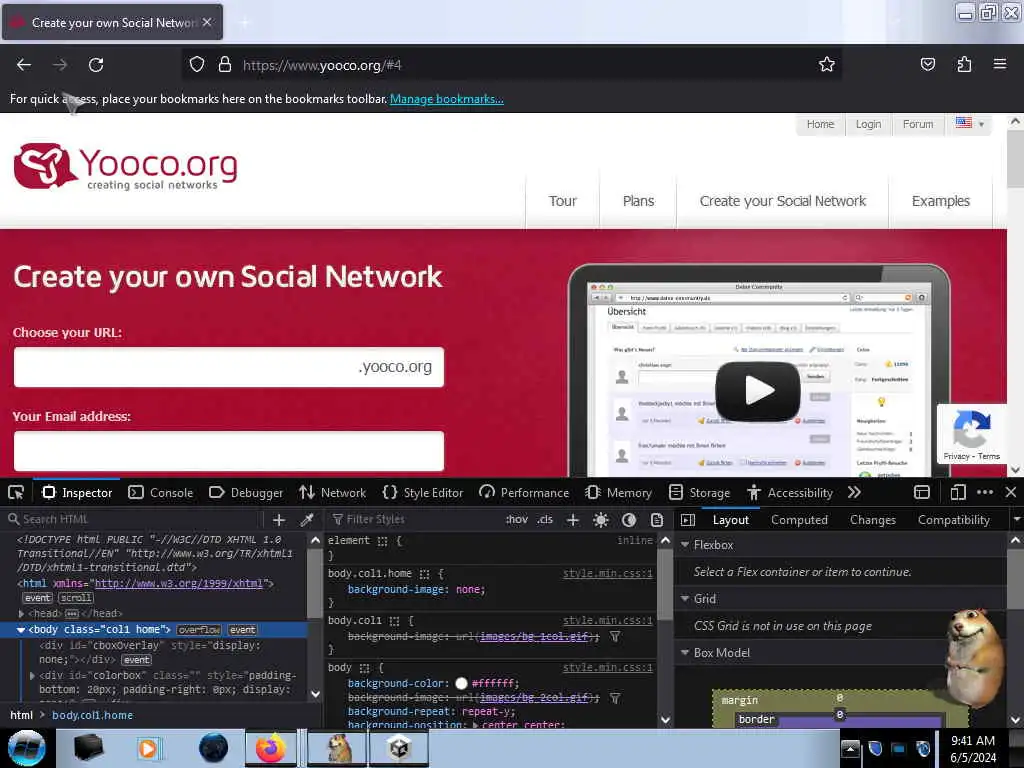Toggle print media simulation icon
The height and width of the screenshot is (768, 1024).
657,520
